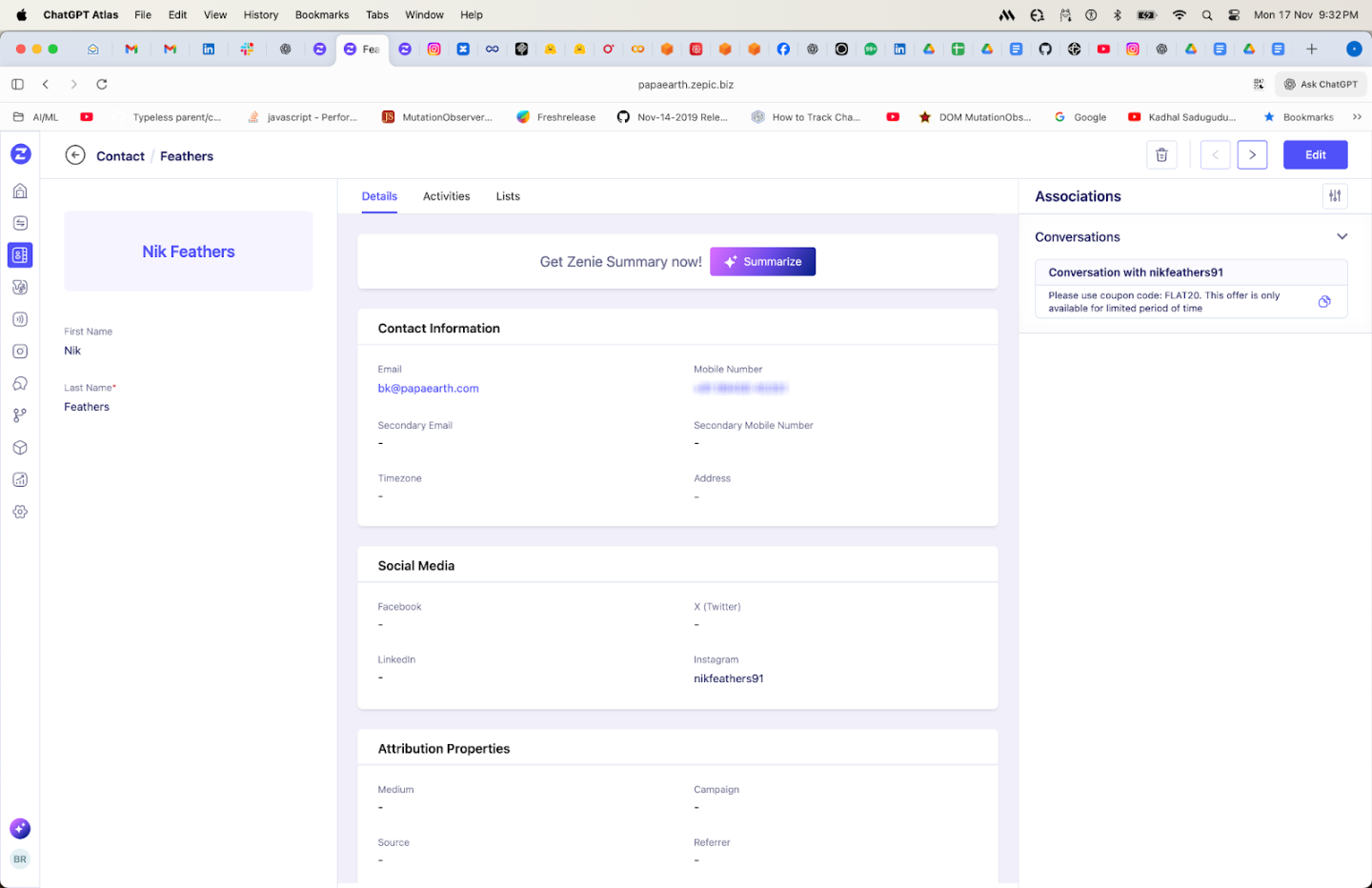Open the Instagram icon in sidebar
Image resolution: width=1372 pixels, height=888 pixels.
tap(20, 352)
